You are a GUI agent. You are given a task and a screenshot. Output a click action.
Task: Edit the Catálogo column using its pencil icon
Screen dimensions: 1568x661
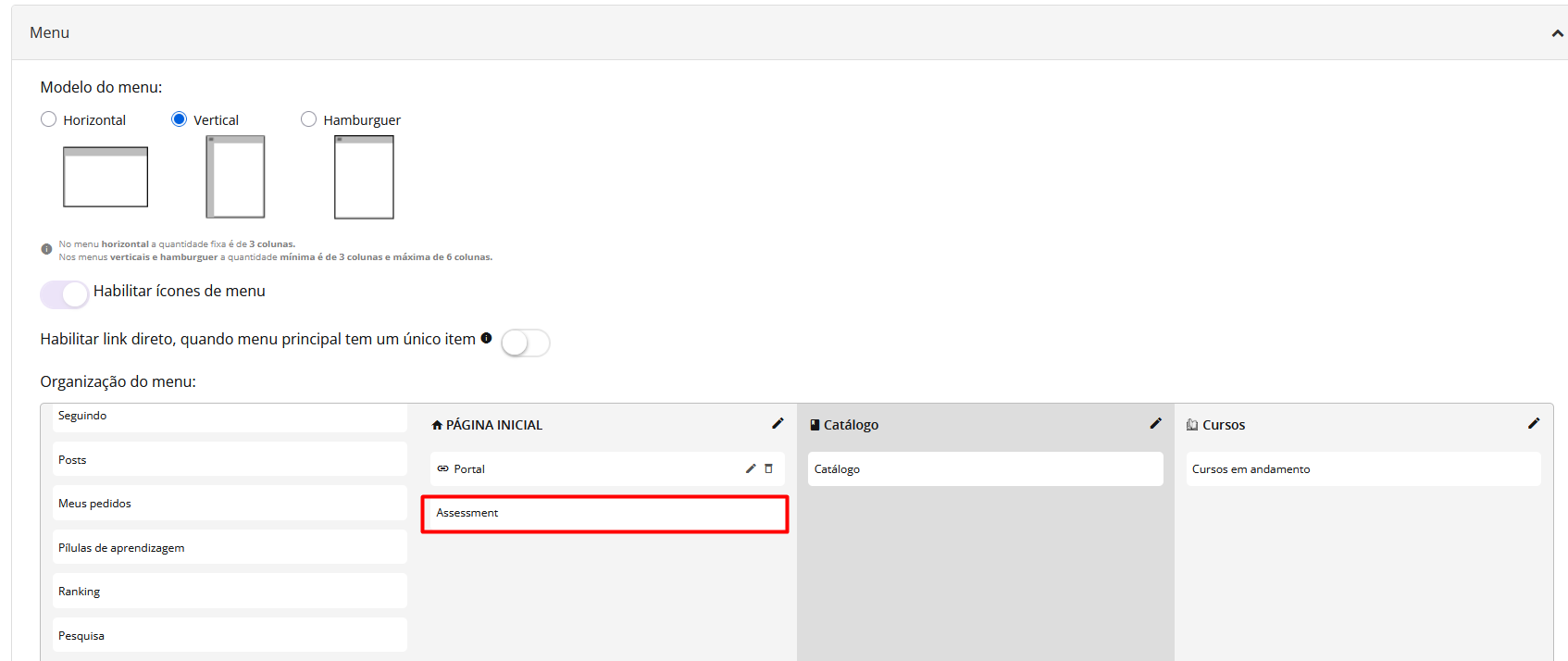coord(1155,423)
